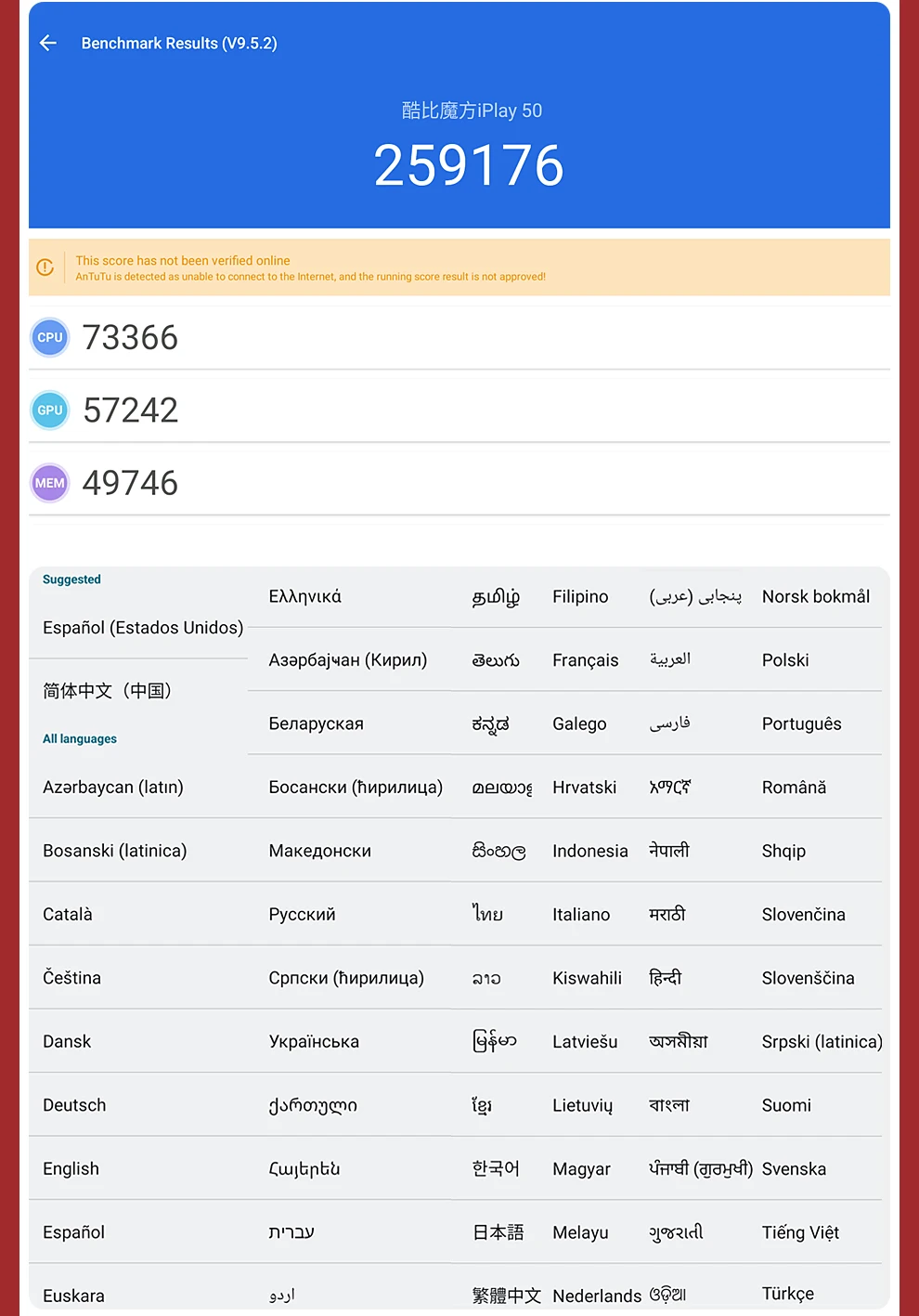Select 한국어 language
Image resolution: width=919 pixels, height=1316 pixels.
496,1169
